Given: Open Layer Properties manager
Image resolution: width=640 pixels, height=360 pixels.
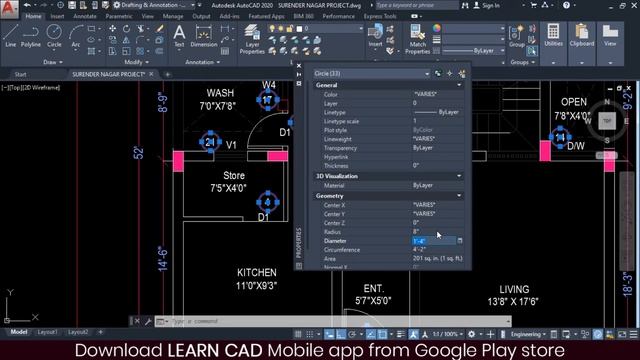Looking at the screenshot, I should pyautogui.click(x=252, y=39).
